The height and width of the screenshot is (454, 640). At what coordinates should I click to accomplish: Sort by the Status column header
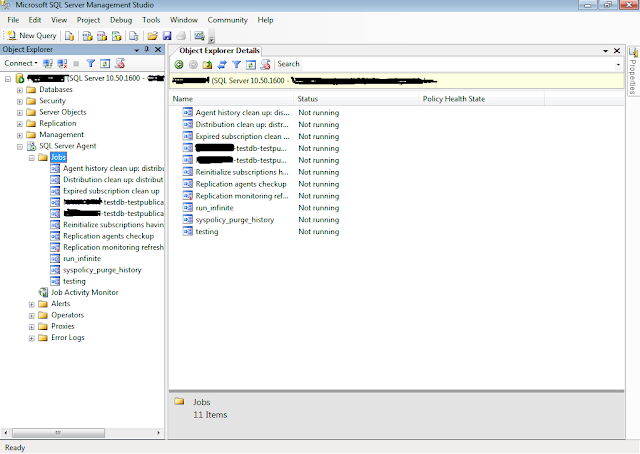click(356, 99)
